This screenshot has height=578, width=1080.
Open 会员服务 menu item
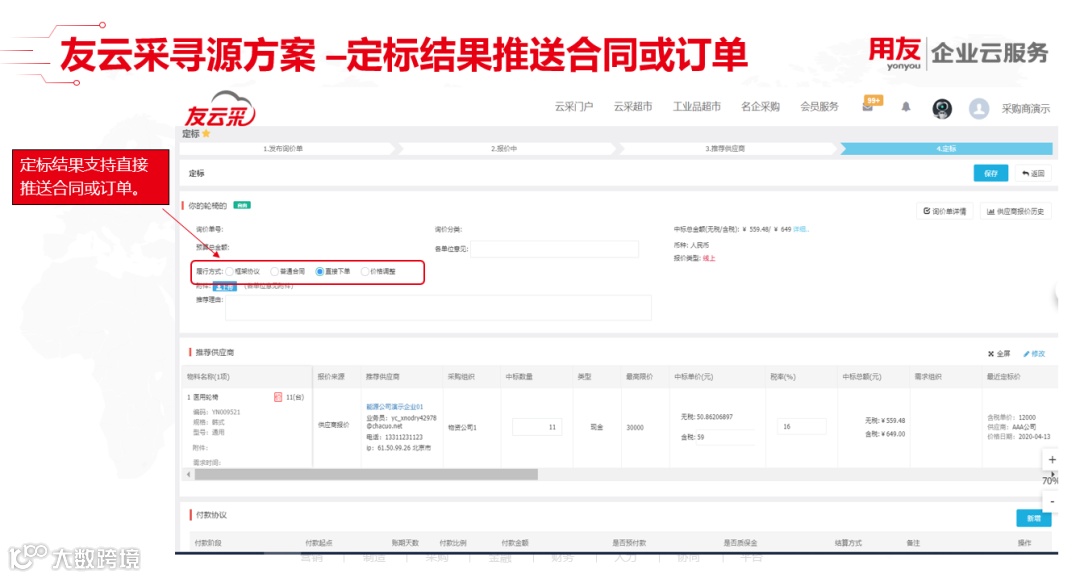coord(819,107)
